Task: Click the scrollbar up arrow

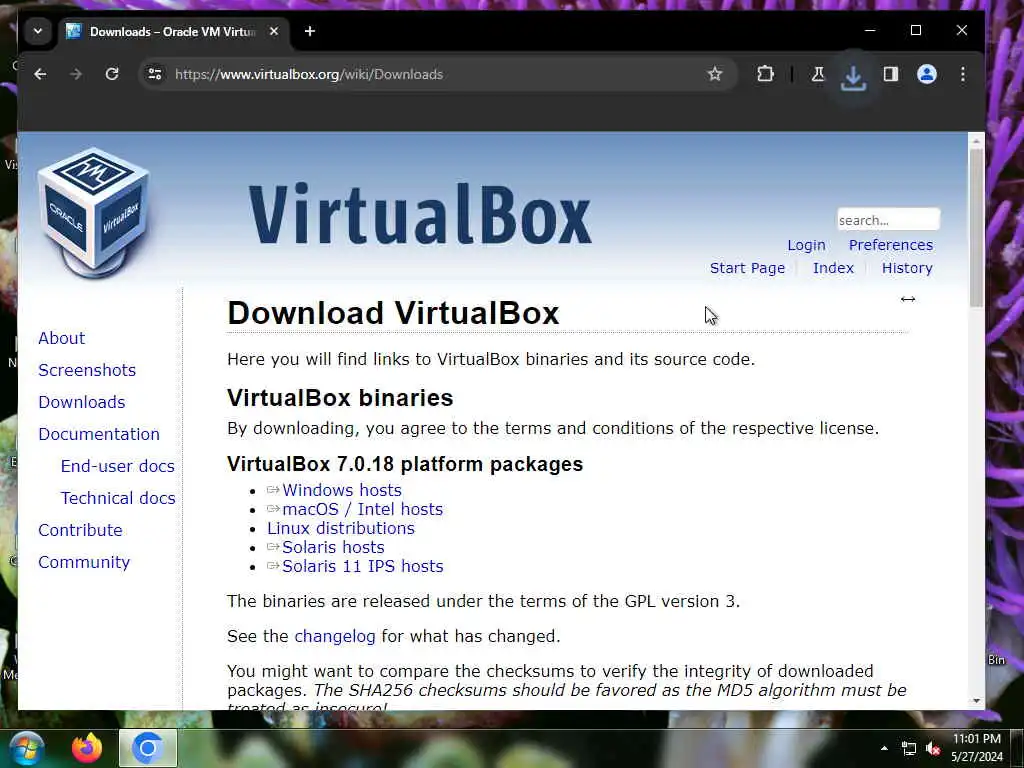Action: pyautogui.click(x=976, y=141)
